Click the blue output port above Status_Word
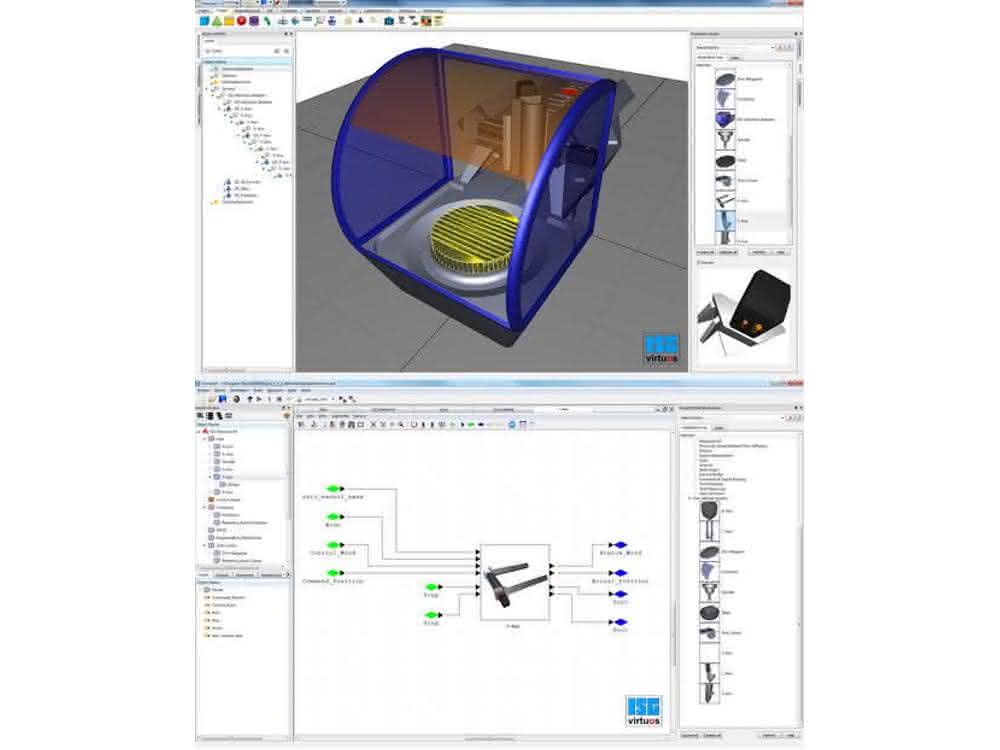The height and width of the screenshot is (750, 1000). click(x=619, y=545)
